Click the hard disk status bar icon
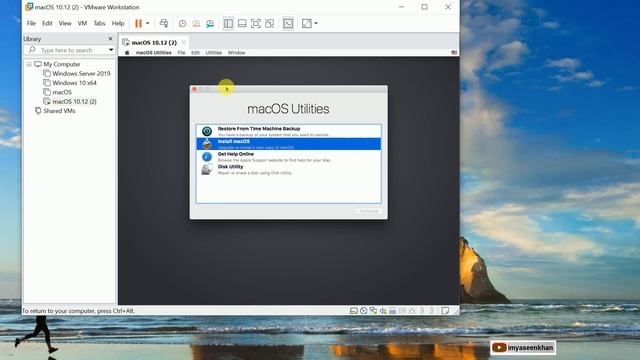This screenshot has width=640, height=360. [x=353, y=311]
